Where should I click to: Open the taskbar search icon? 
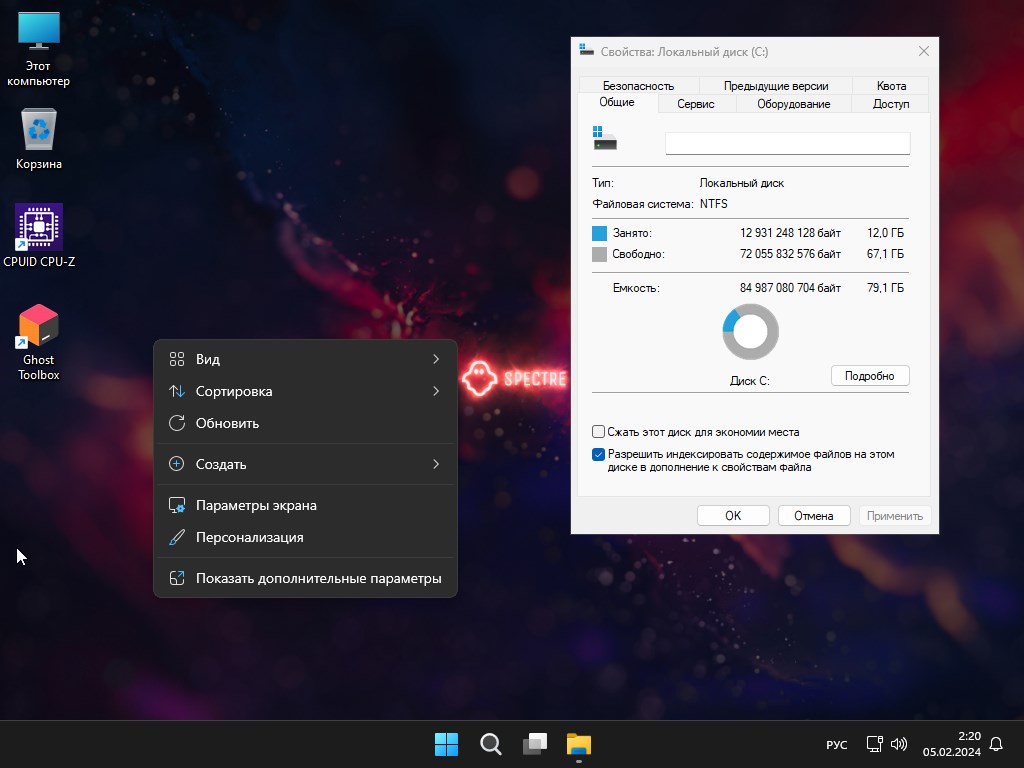(x=490, y=744)
